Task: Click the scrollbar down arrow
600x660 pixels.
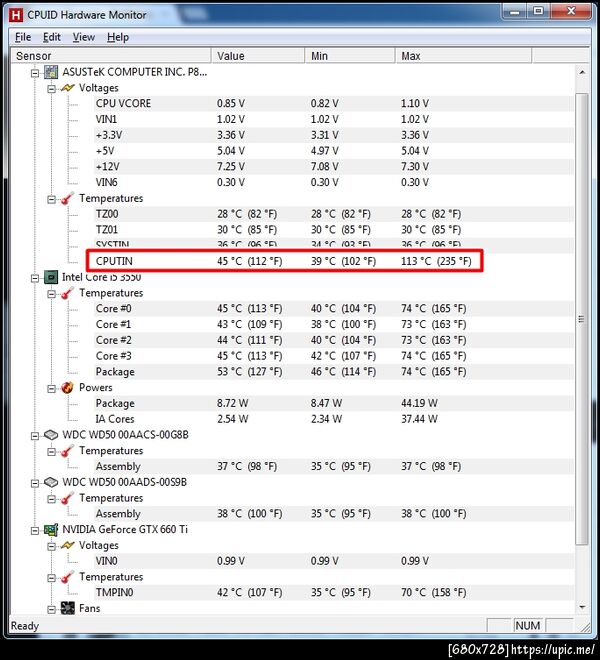Action: pos(582,607)
